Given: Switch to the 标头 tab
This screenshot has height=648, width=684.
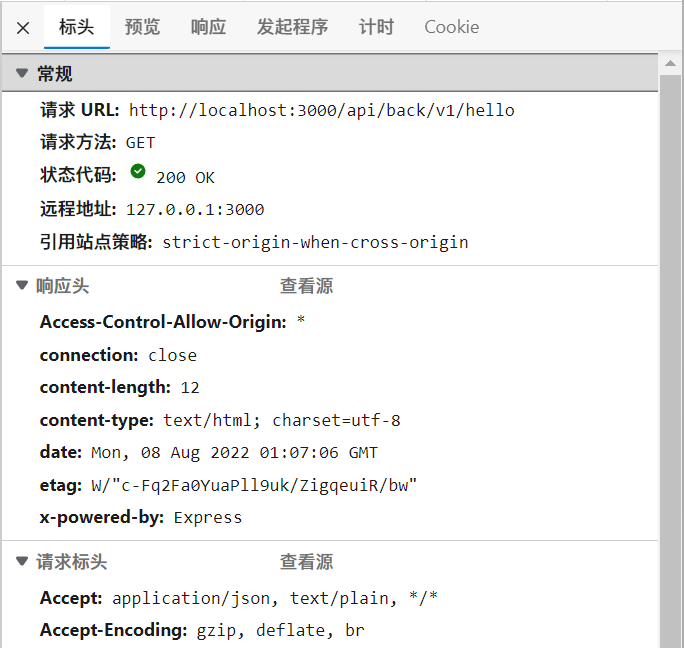Looking at the screenshot, I should pos(76,28).
